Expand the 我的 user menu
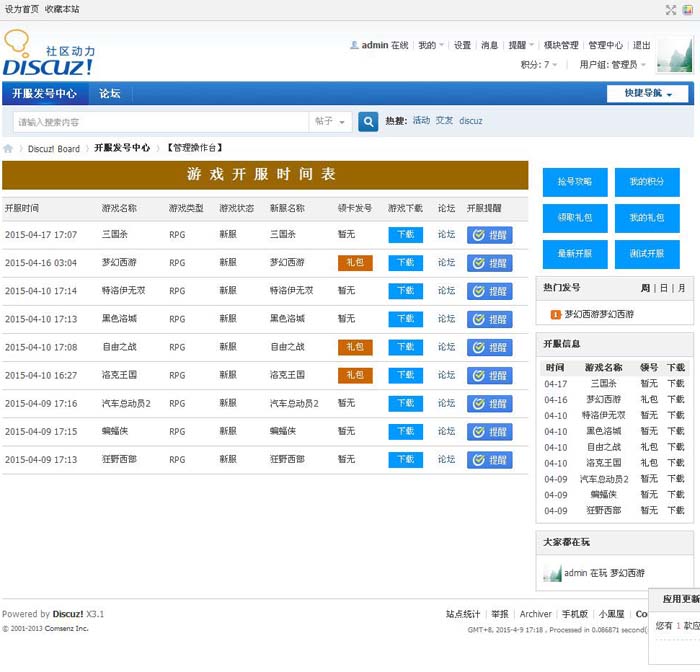The width and height of the screenshot is (700, 672). click(430, 45)
